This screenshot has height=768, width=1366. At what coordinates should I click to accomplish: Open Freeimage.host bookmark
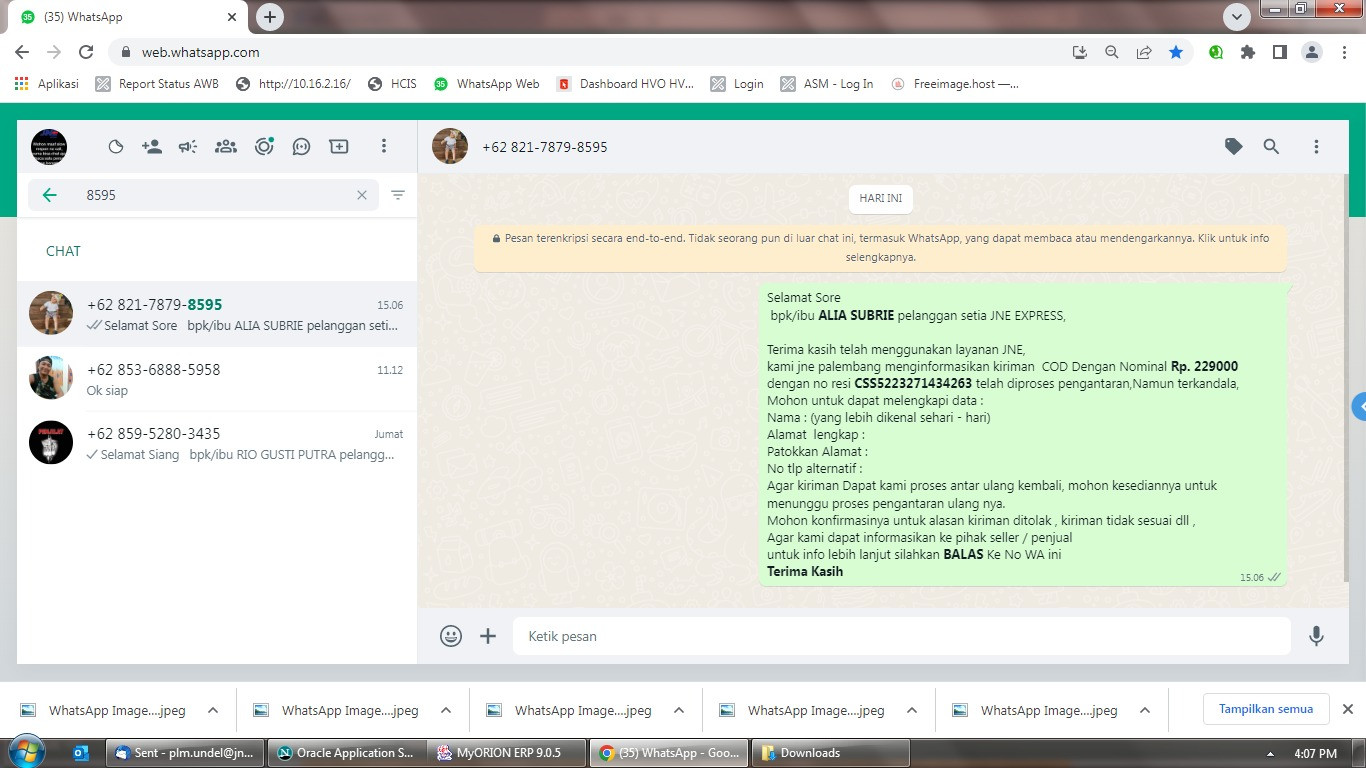pyautogui.click(x=955, y=84)
